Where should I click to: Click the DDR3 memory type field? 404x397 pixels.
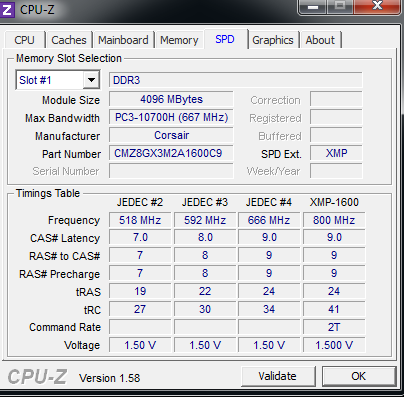click(x=236, y=80)
